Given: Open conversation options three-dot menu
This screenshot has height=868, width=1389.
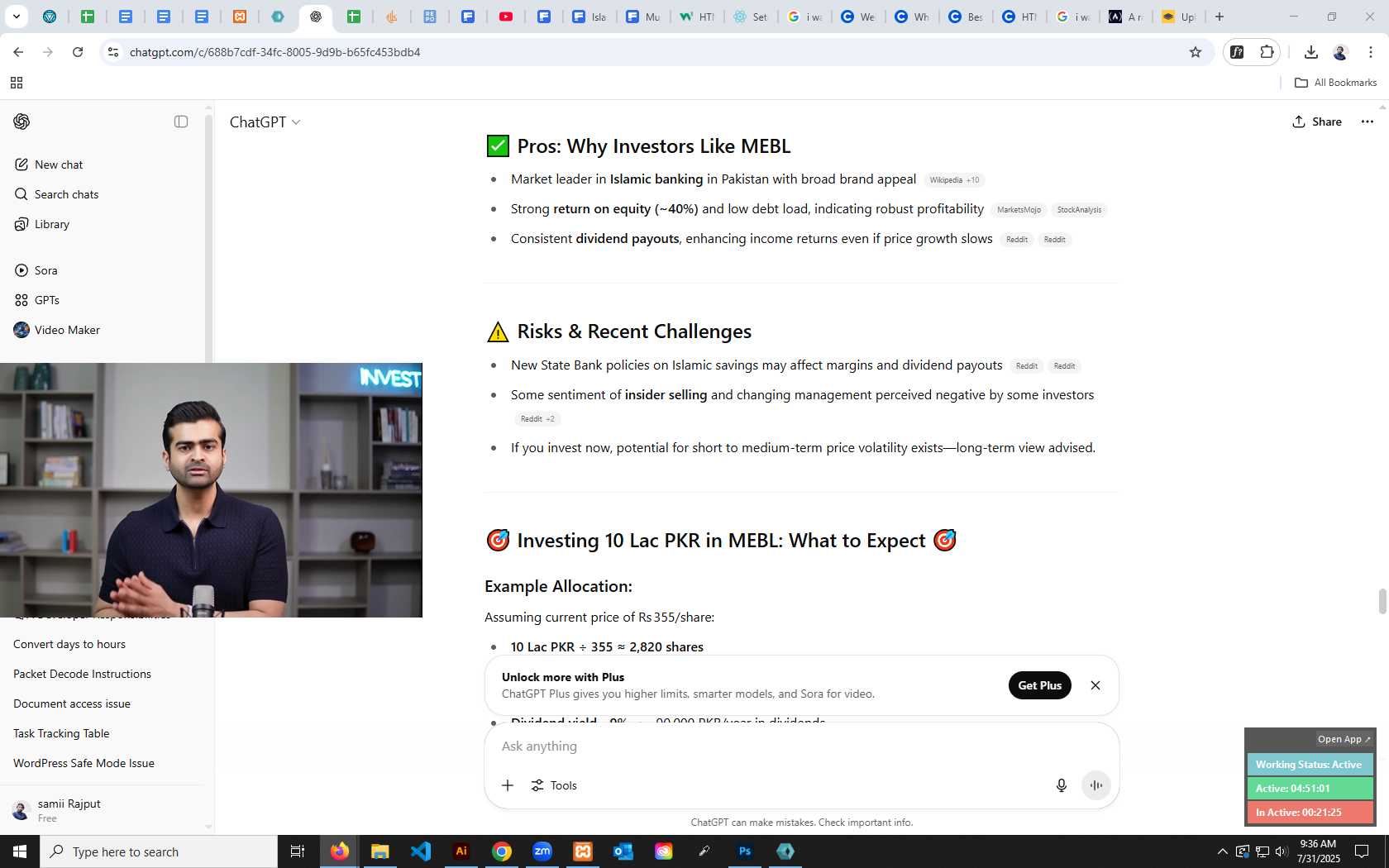Looking at the screenshot, I should (x=1367, y=122).
